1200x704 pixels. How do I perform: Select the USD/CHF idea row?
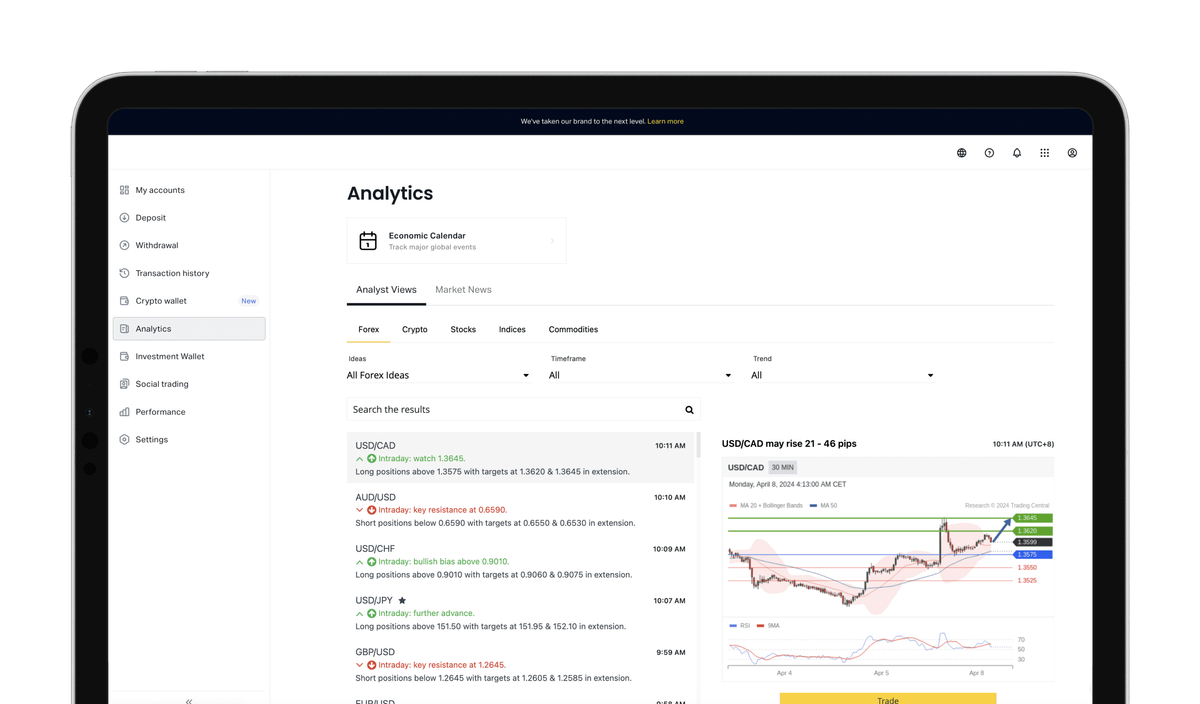click(x=520, y=561)
